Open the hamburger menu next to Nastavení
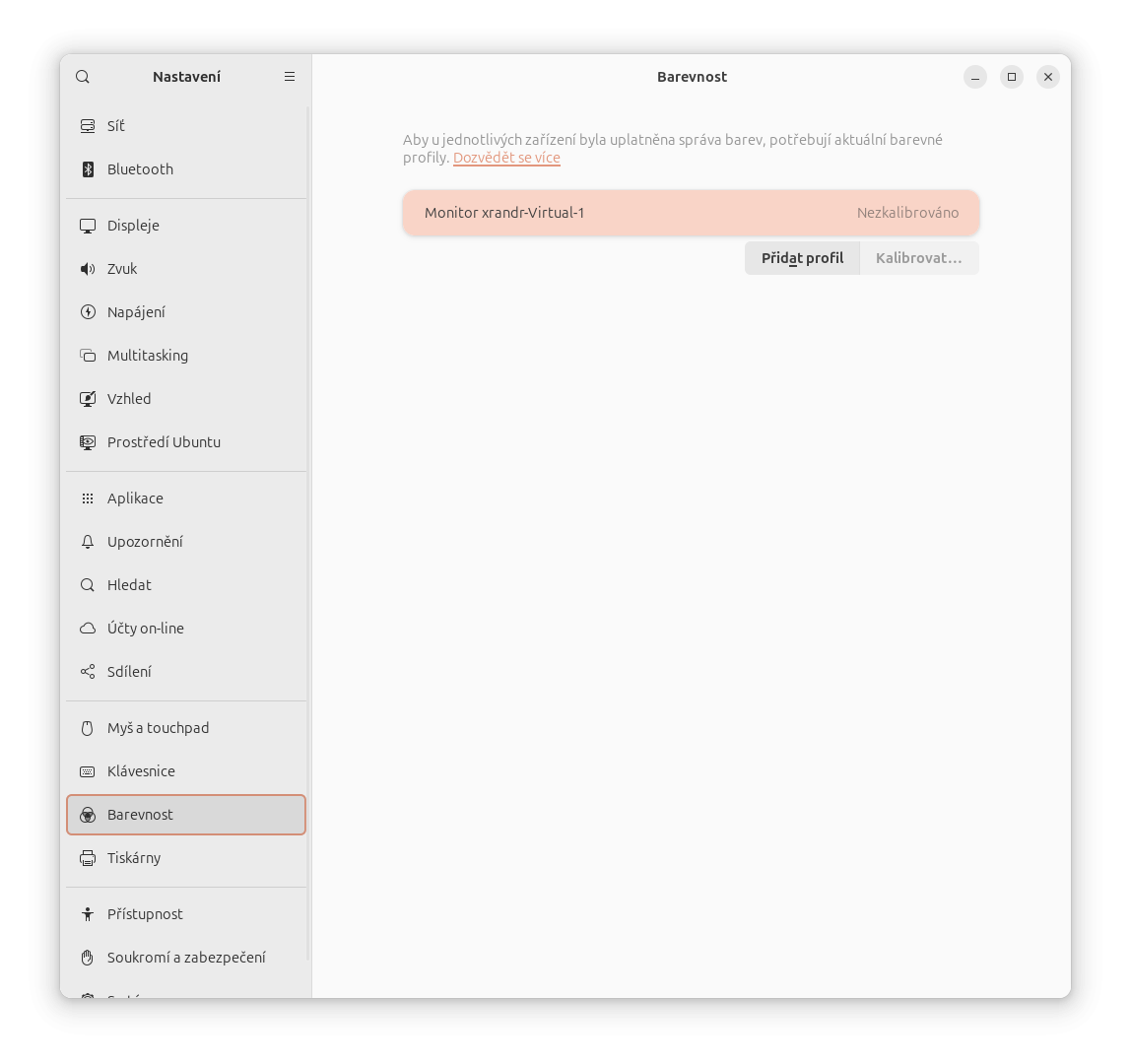1131x1064 pixels. point(290,77)
